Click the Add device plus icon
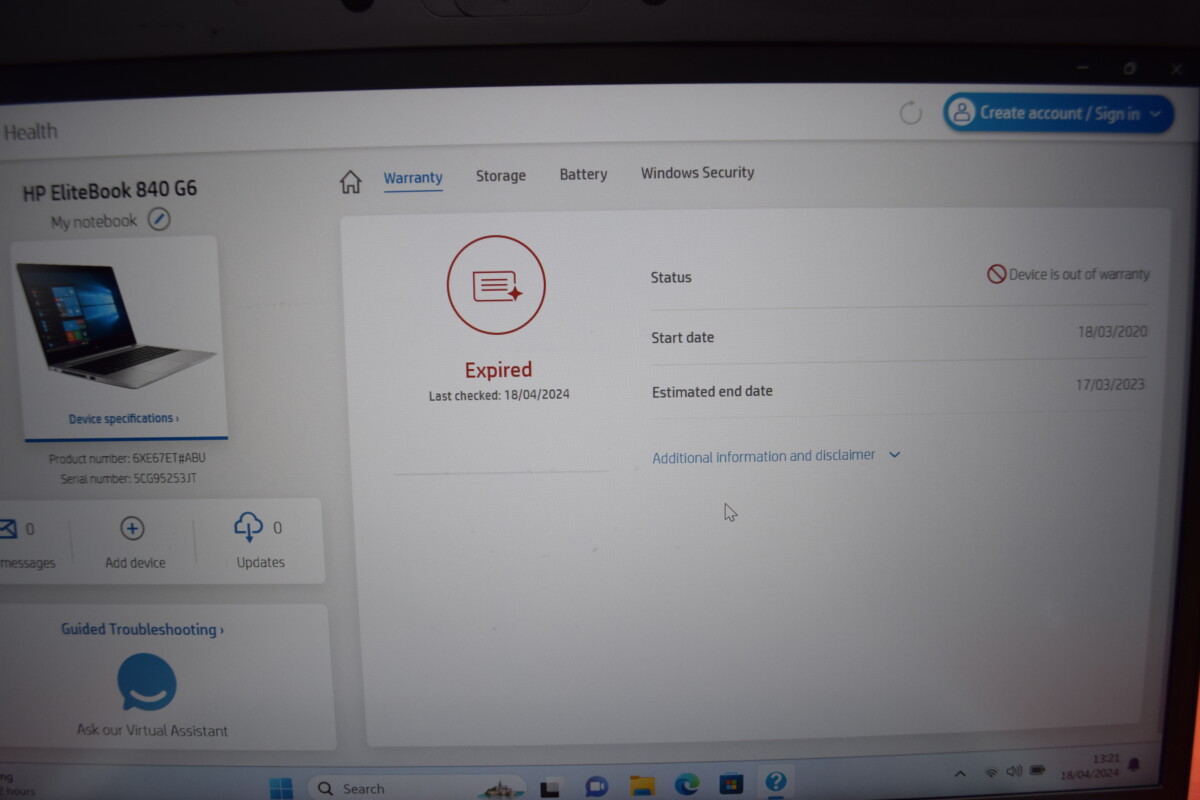1200x800 pixels. pos(132,528)
